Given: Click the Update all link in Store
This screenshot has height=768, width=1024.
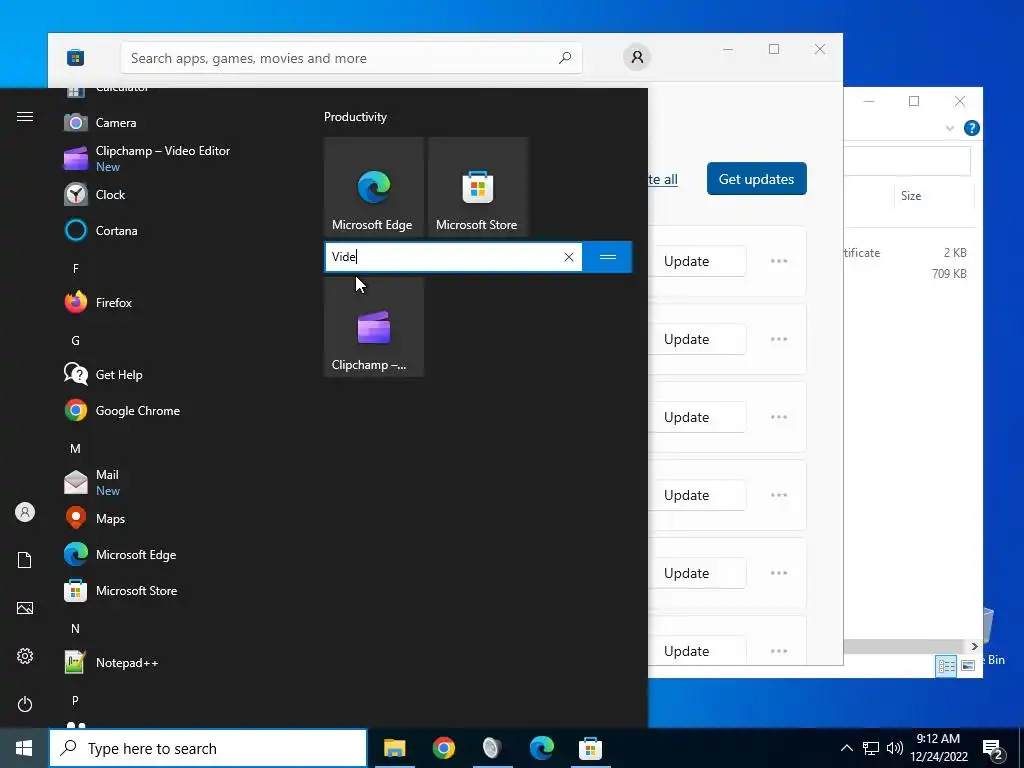Looking at the screenshot, I should (x=663, y=180).
